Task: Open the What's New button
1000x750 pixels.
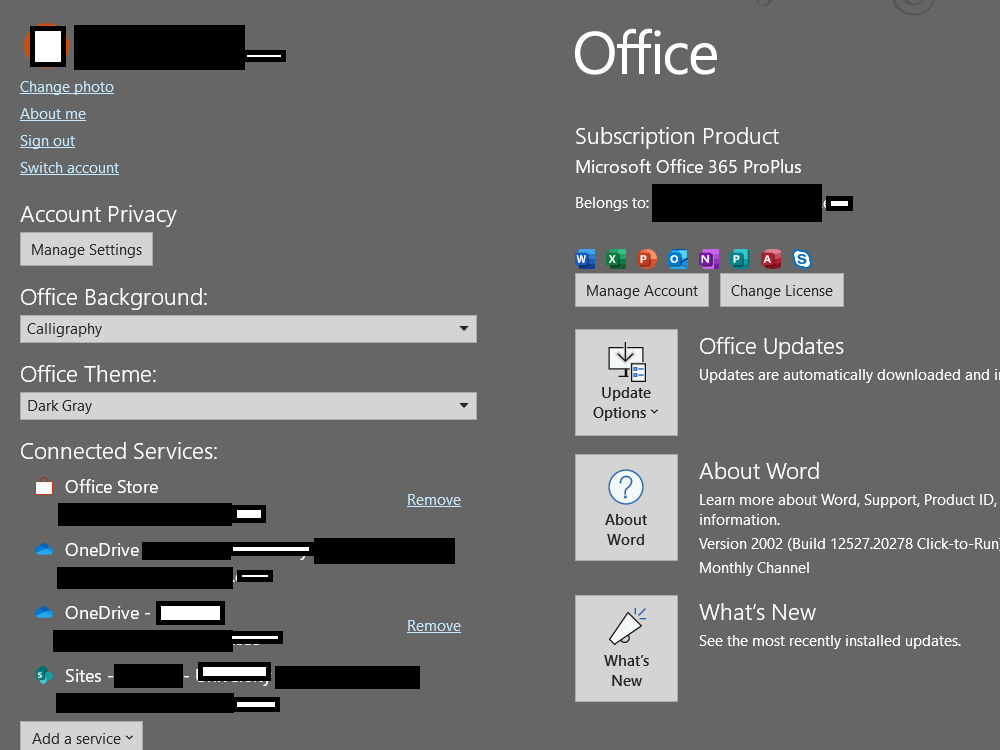Action: pos(626,649)
